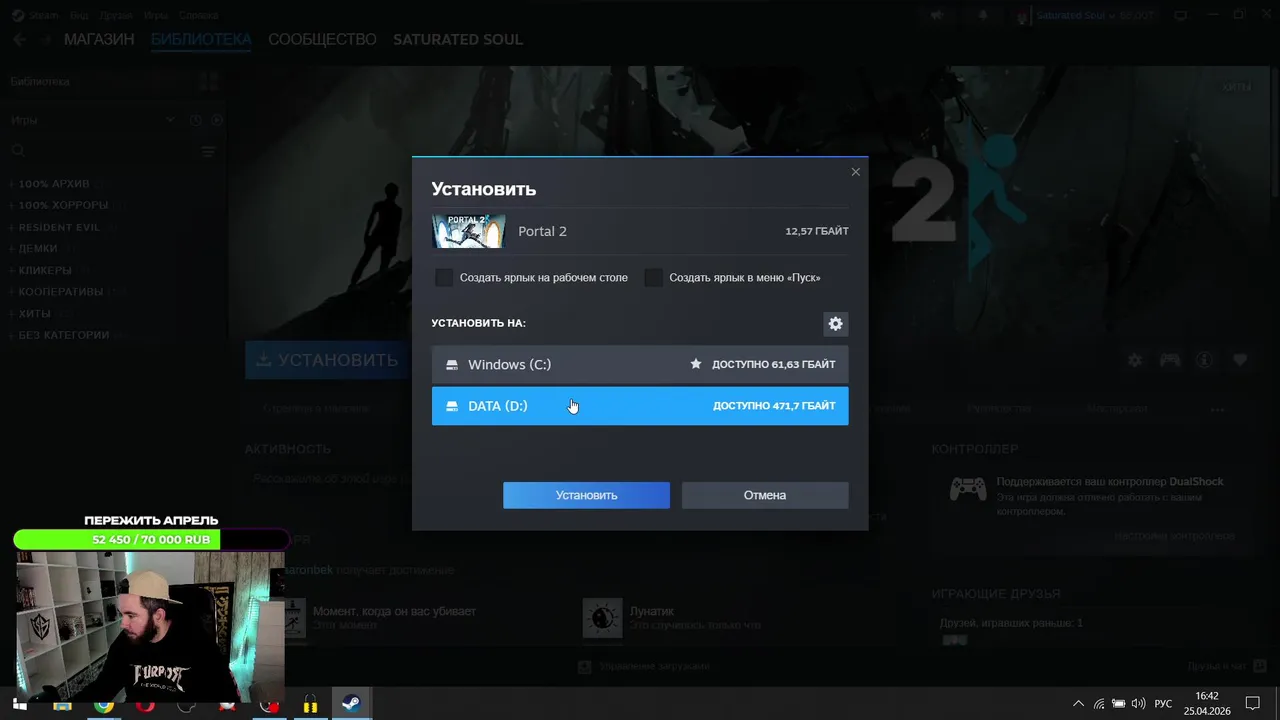Viewport: 1280px width, 720px height.
Task: Open volume control in the system tray
Action: [1138, 704]
